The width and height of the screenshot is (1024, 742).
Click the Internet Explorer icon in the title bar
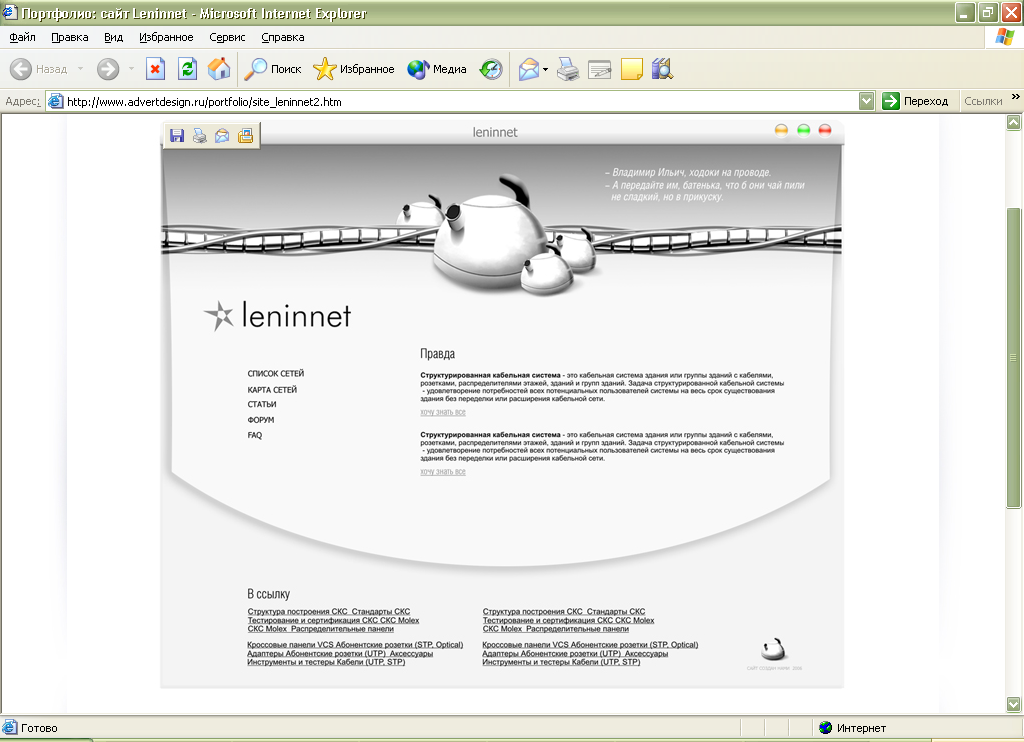(10, 12)
